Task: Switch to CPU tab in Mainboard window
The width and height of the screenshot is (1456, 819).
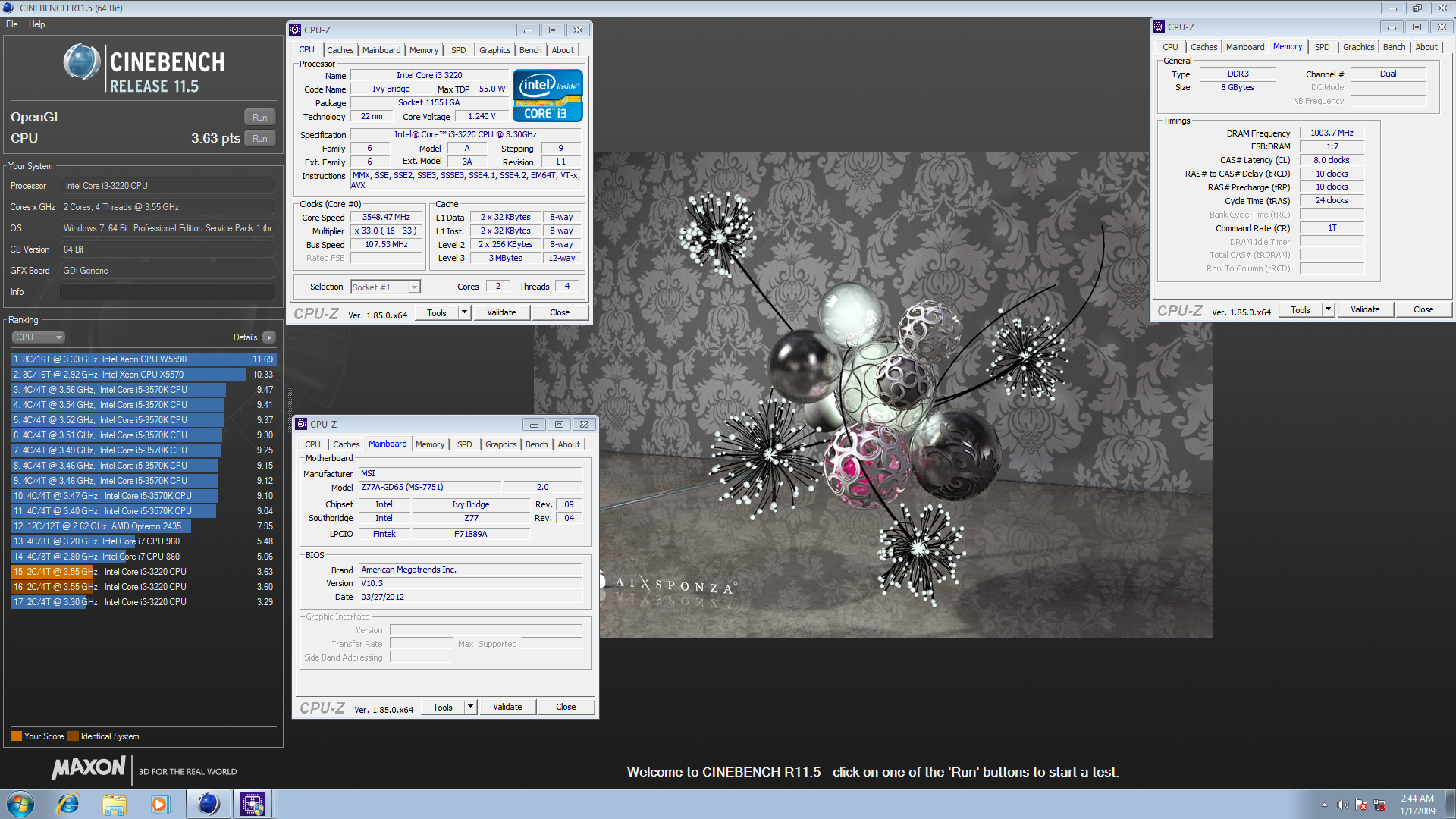Action: click(313, 444)
